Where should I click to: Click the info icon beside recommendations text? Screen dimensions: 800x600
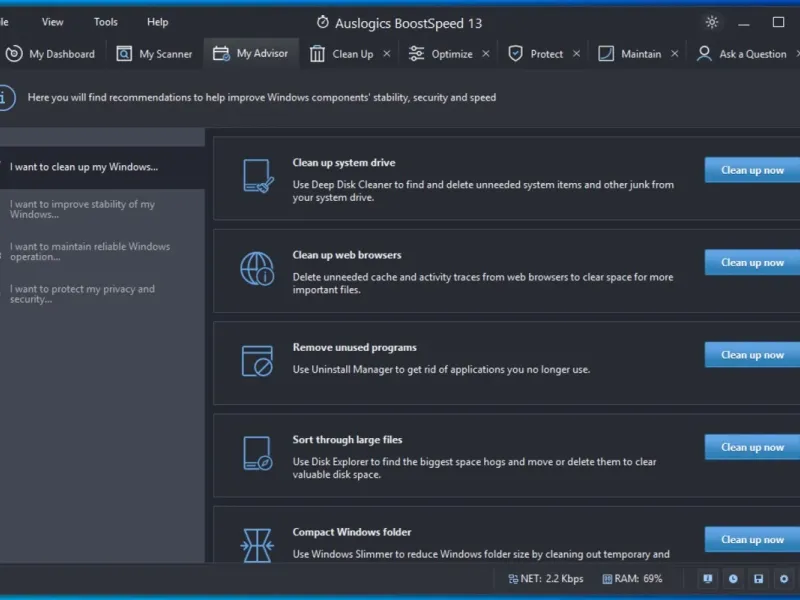(6, 97)
